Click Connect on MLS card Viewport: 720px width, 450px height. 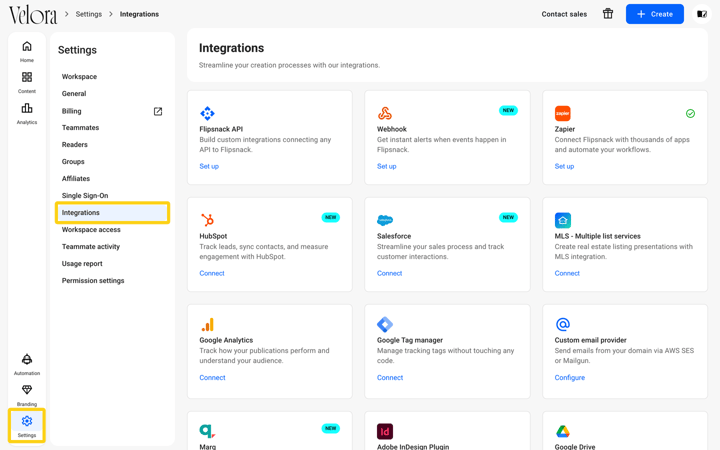click(567, 273)
